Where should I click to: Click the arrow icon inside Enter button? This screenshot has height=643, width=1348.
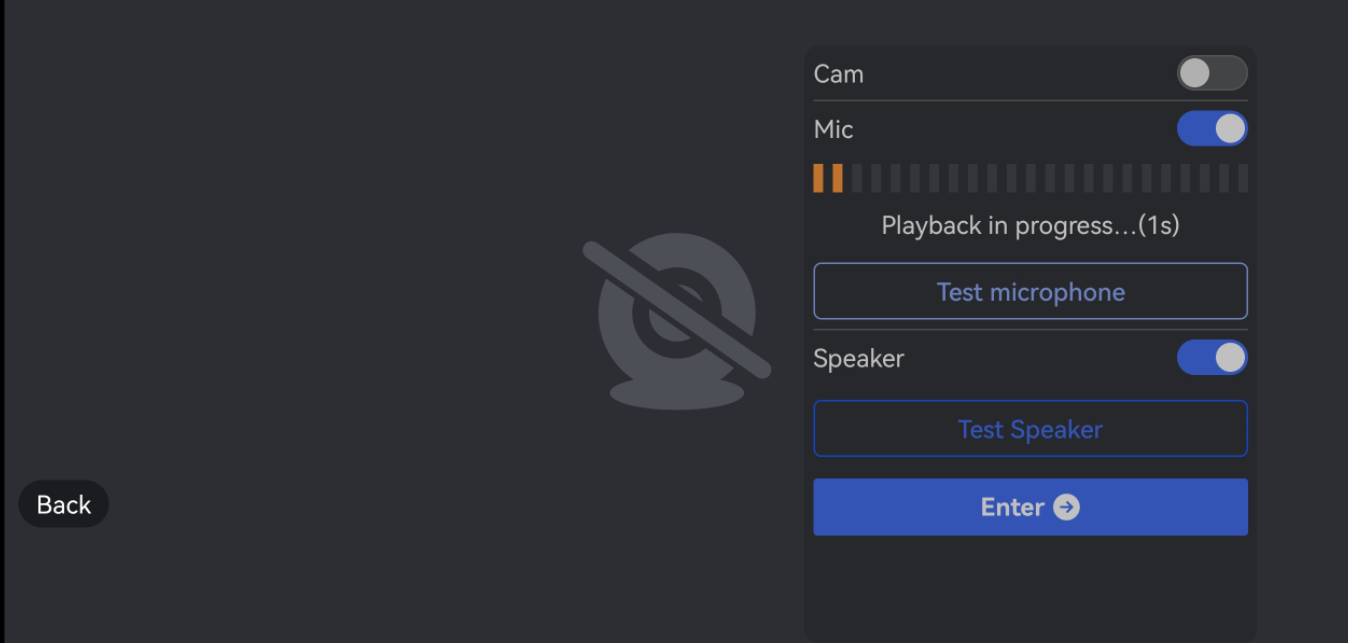1067,507
